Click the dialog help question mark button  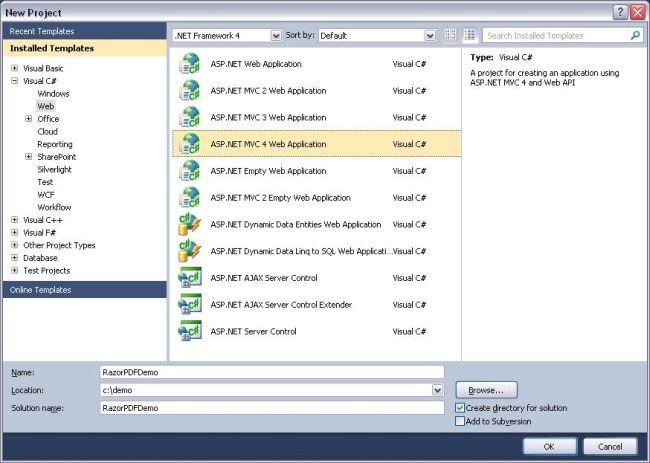pyautogui.click(x=620, y=12)
